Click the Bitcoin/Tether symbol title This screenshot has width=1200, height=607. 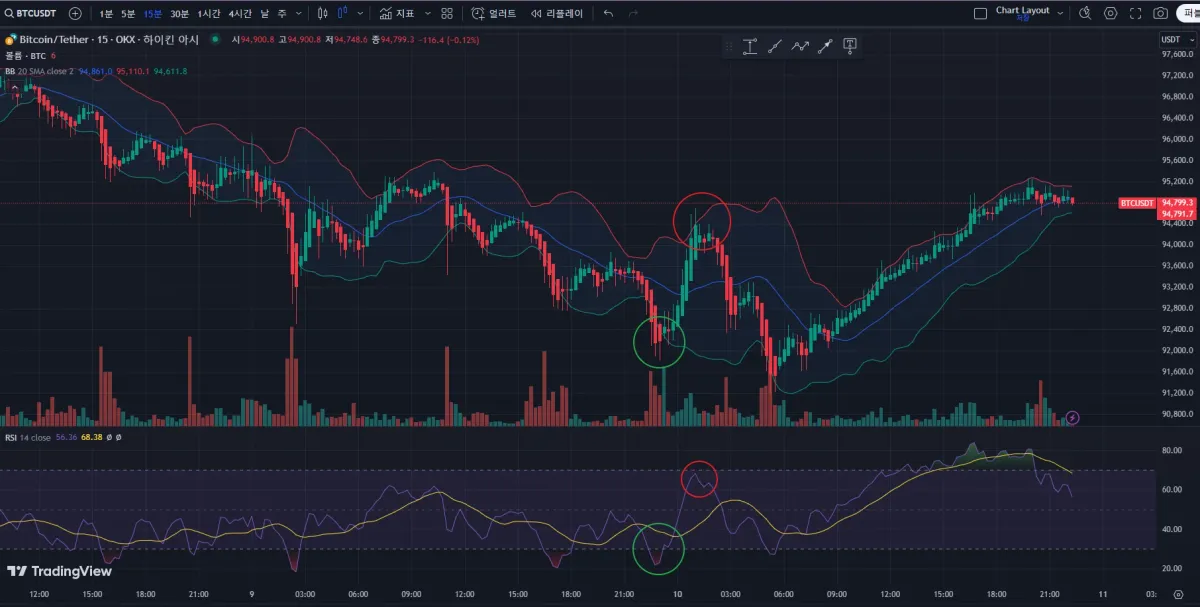coord(109,39)
